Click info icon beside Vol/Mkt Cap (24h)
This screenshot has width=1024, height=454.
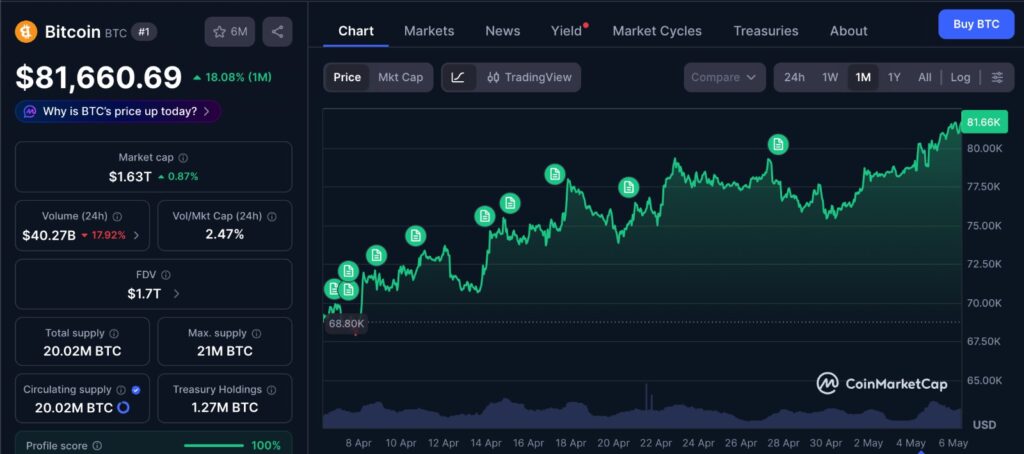click(x=272, y=216)
